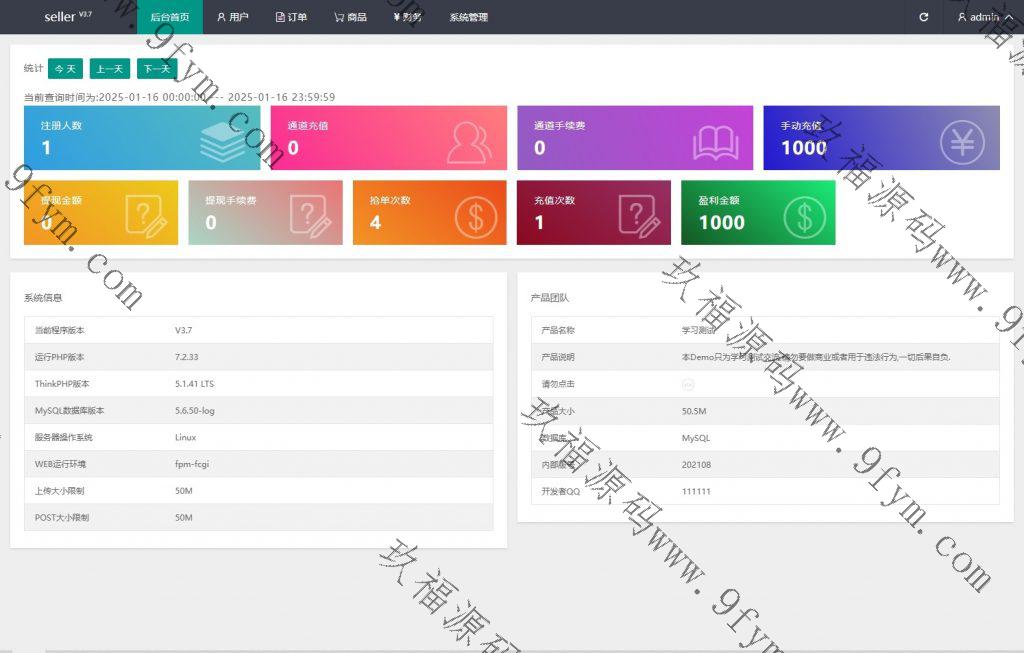
Task: Switch to the 后台首页 tab
Action: (x=169, y=17)
